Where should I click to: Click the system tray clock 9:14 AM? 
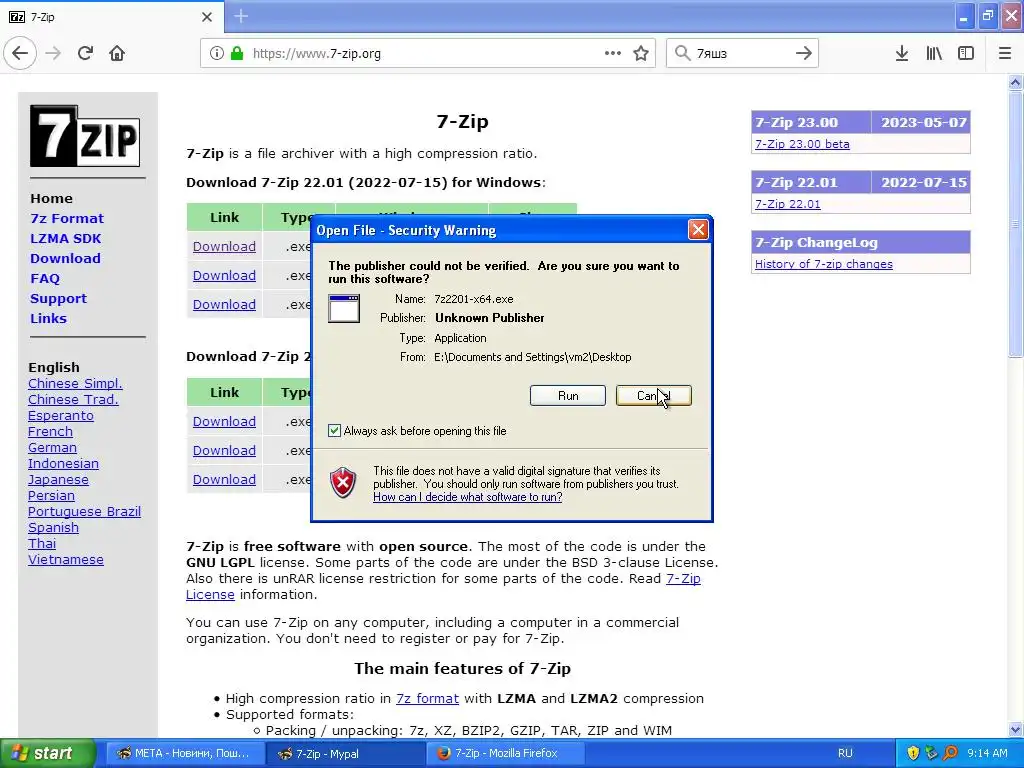(987, 754)
